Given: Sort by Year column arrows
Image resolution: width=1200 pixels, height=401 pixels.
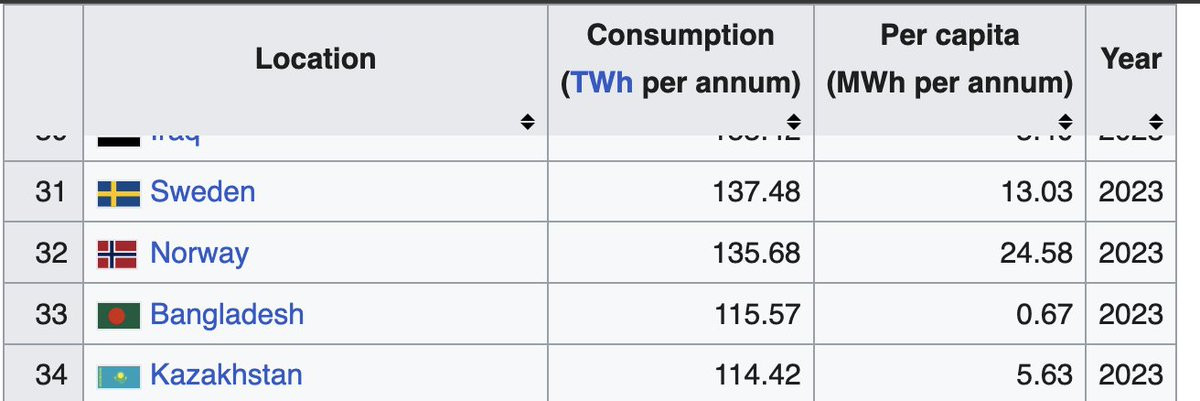Looking at the screenshot, I should [1155, 122].
